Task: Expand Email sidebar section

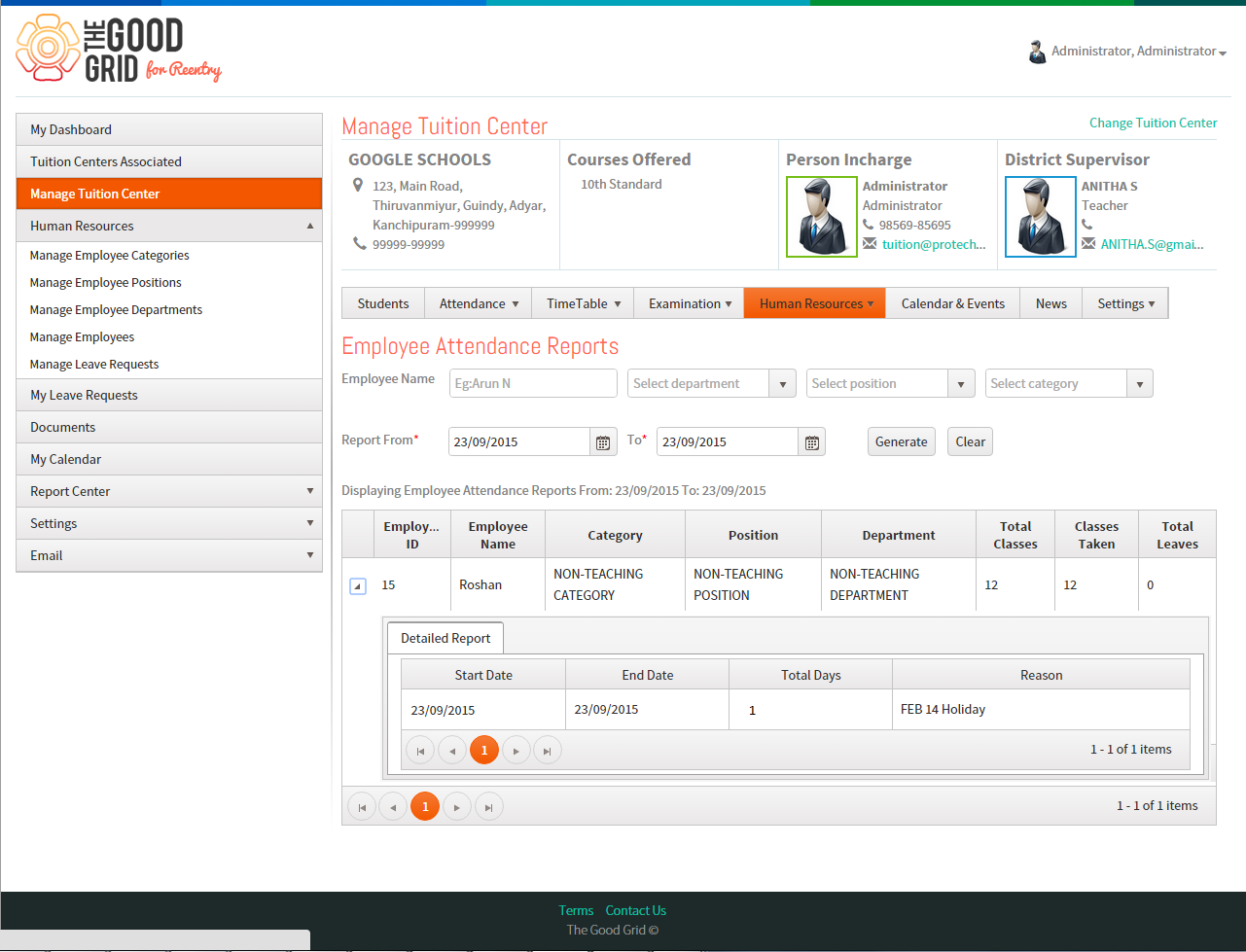Action: (310, 555)
